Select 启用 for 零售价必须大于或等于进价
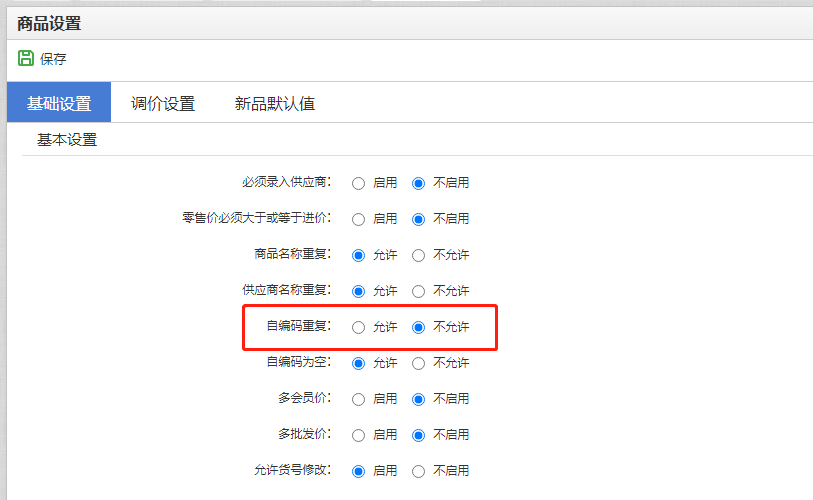Viewport: 813px width, 500px height. coord(358,219)
